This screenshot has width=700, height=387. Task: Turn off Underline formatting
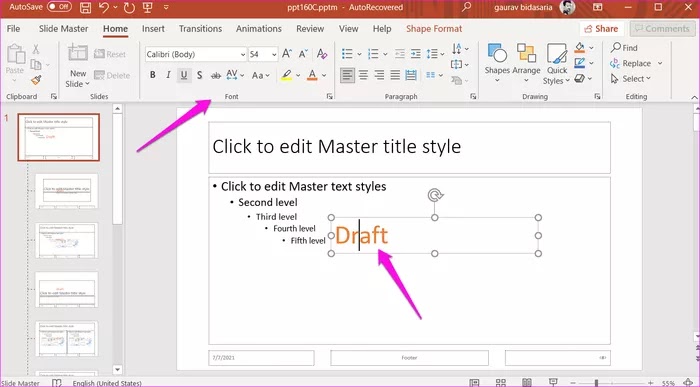click(183, 75)
